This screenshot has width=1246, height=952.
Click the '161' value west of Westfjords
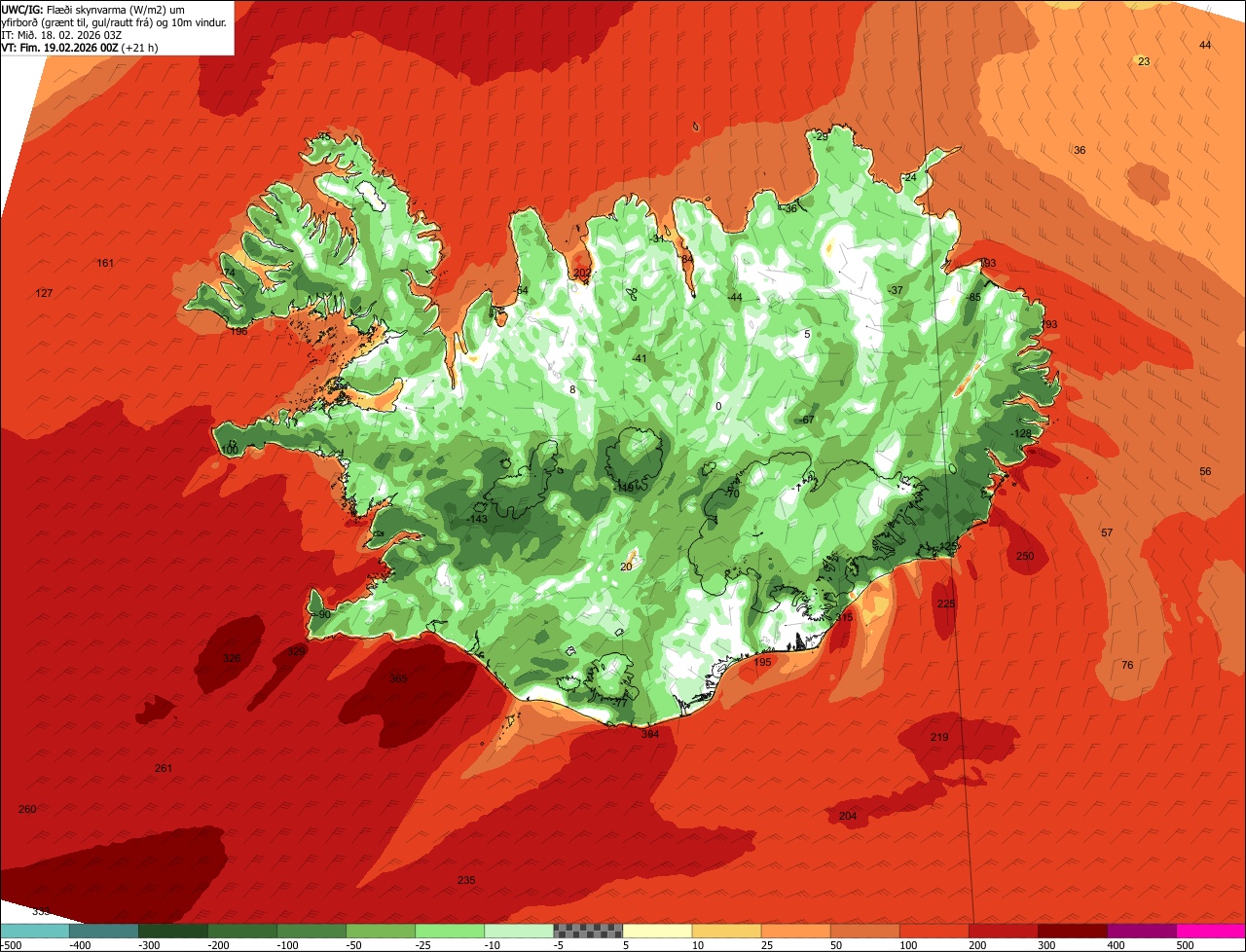(x=105, y=264)
